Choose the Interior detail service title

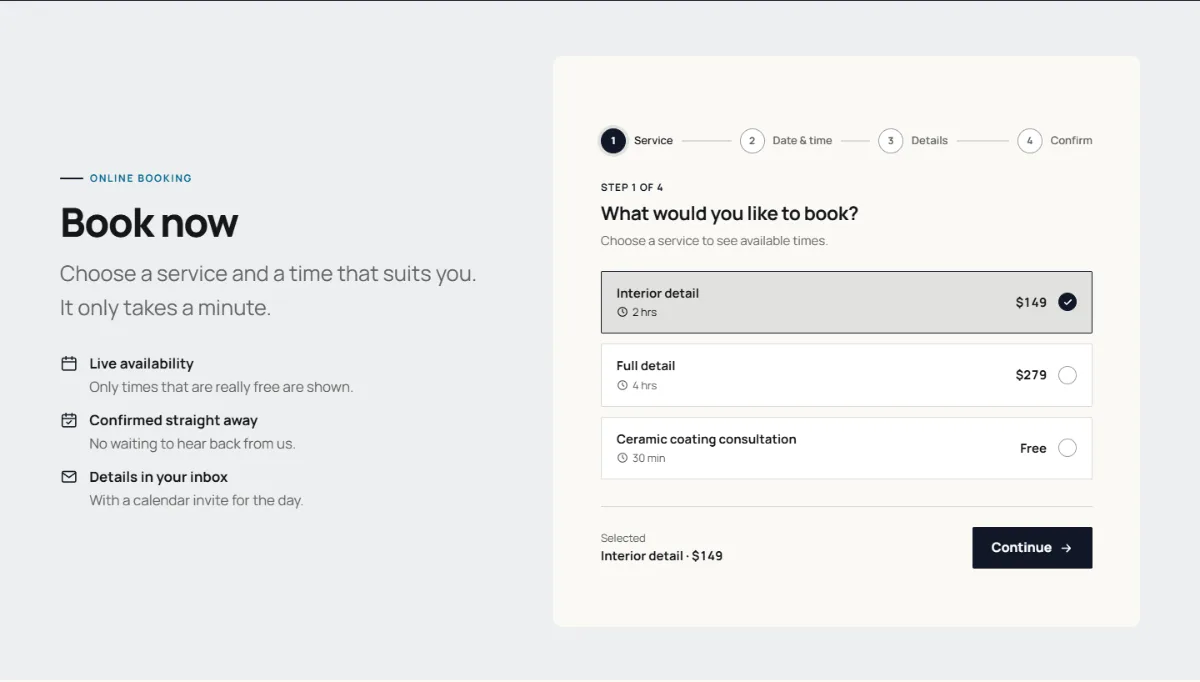point(657,293)
